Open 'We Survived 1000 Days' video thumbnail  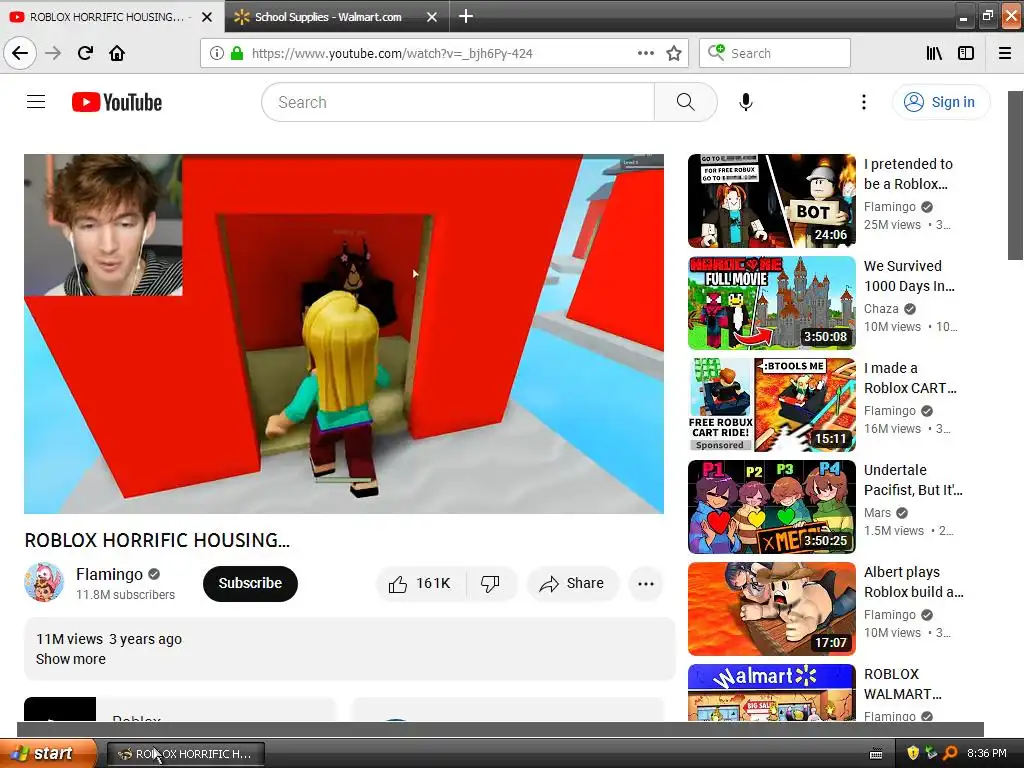point(771,302)
